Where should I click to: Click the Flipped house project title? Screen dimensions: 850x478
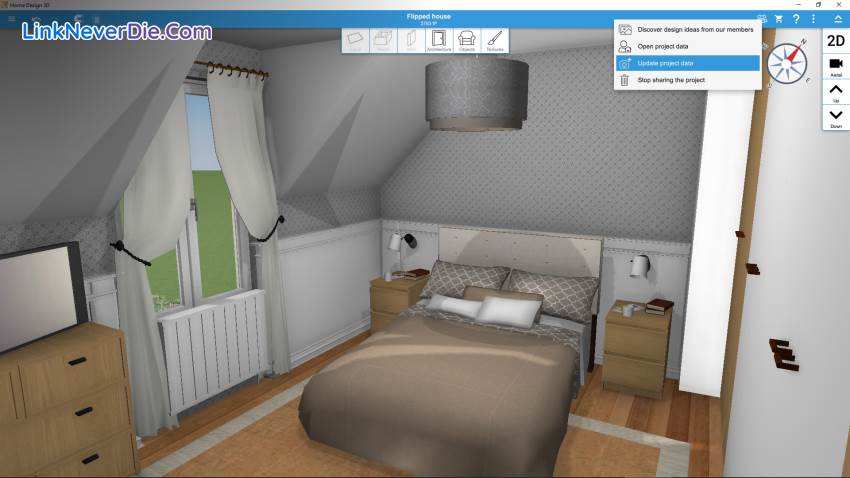(428, 16)
